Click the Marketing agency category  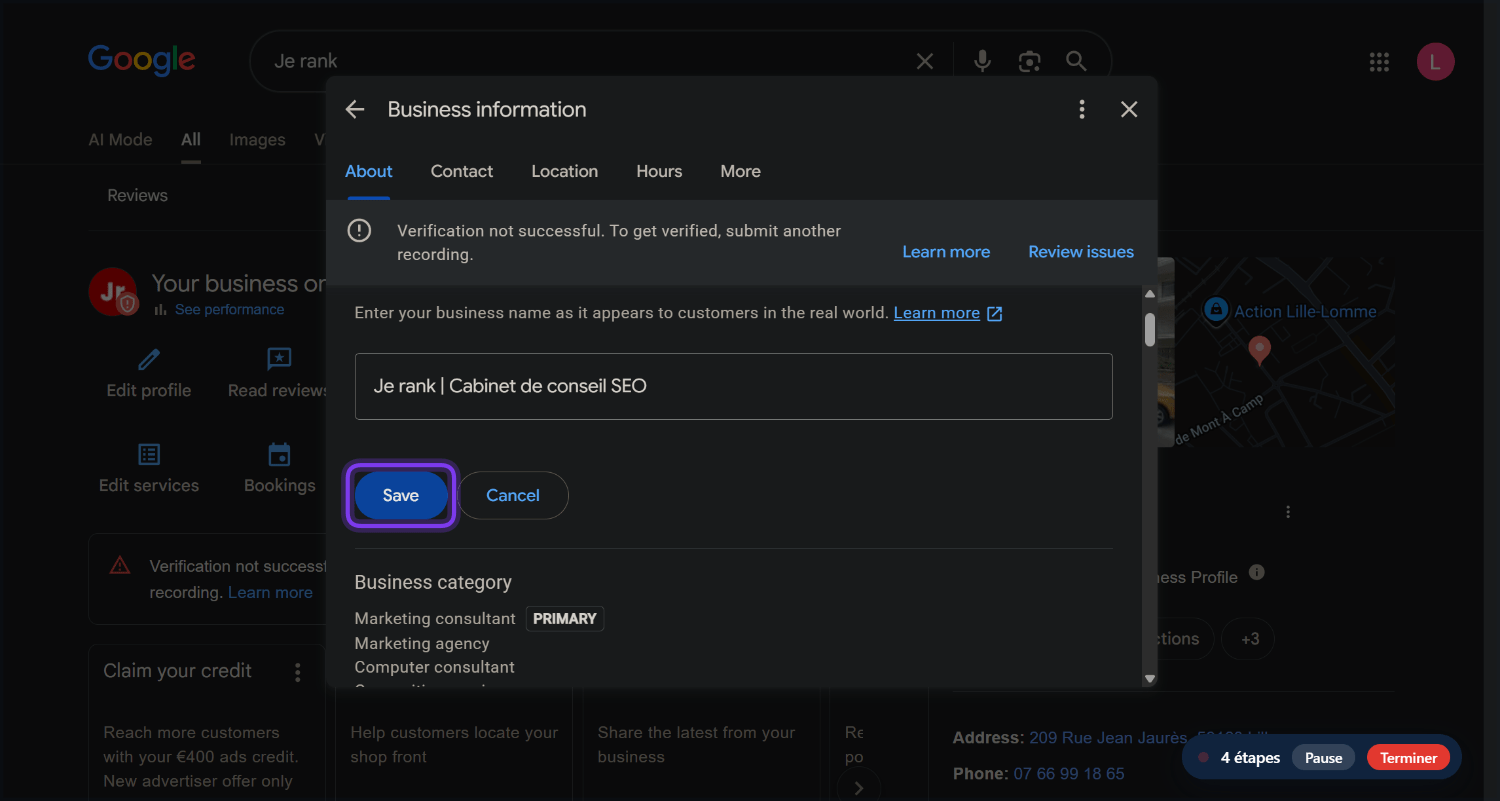click(422, 644)
